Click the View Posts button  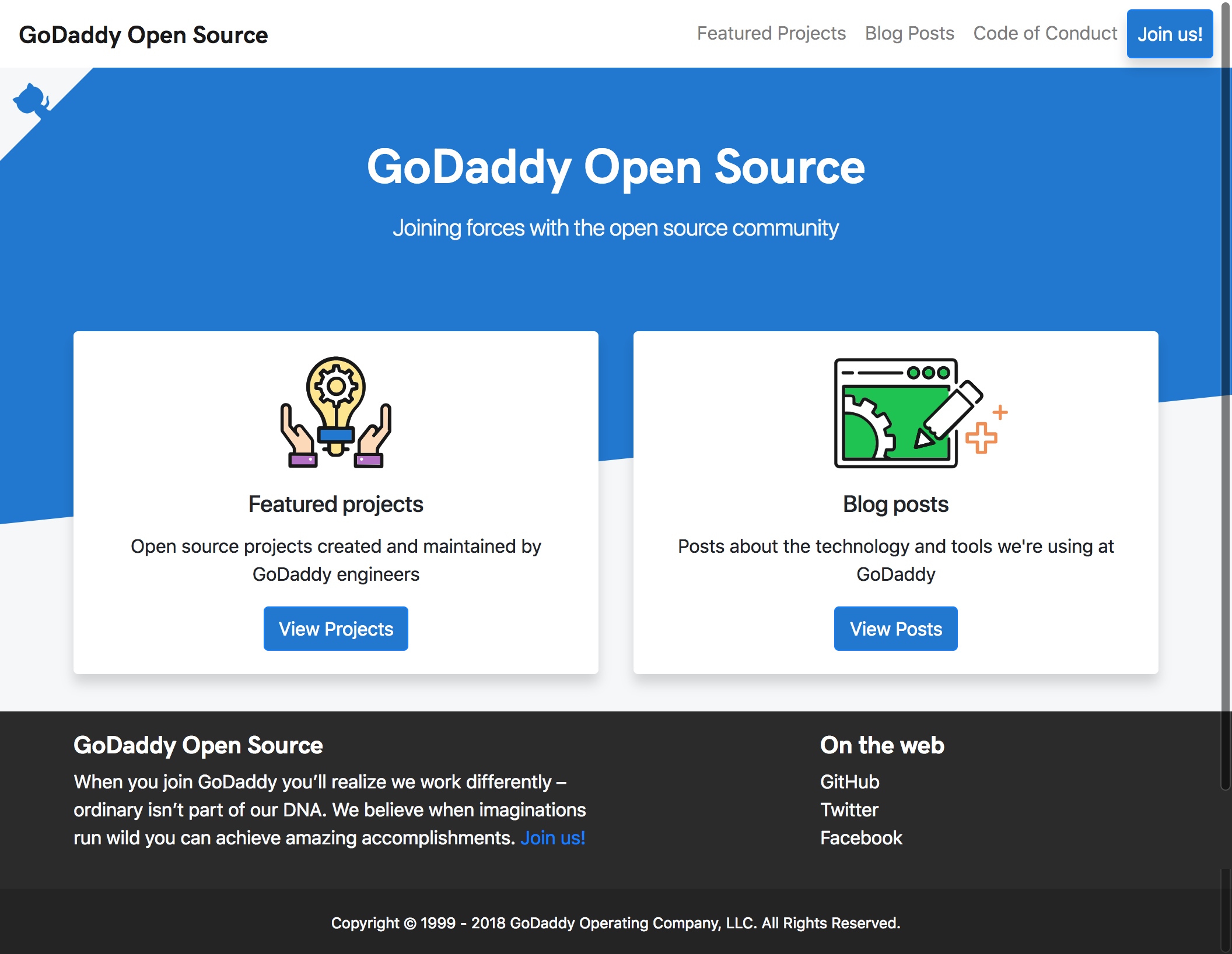[895, 629]
